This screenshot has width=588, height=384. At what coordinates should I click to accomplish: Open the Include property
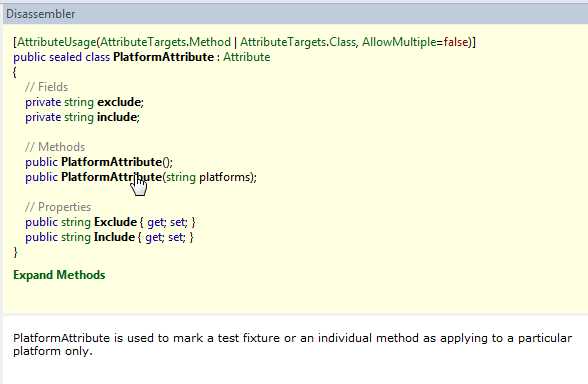[x=114, y=237]
